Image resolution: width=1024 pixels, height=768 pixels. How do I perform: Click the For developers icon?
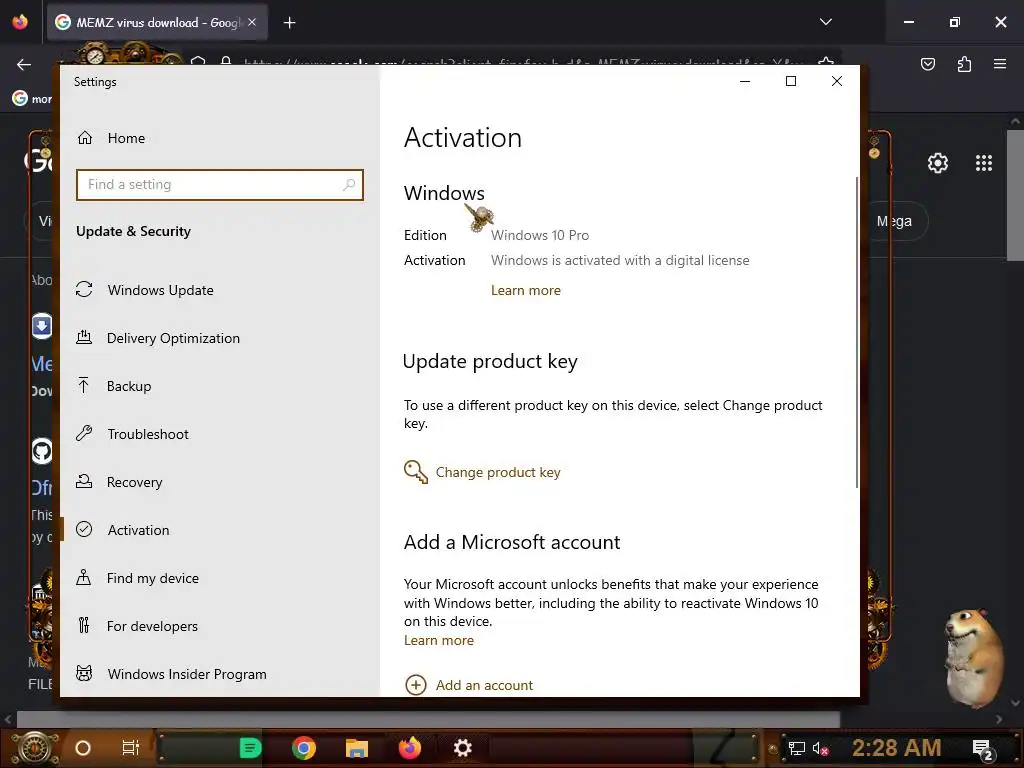point(84,625)
